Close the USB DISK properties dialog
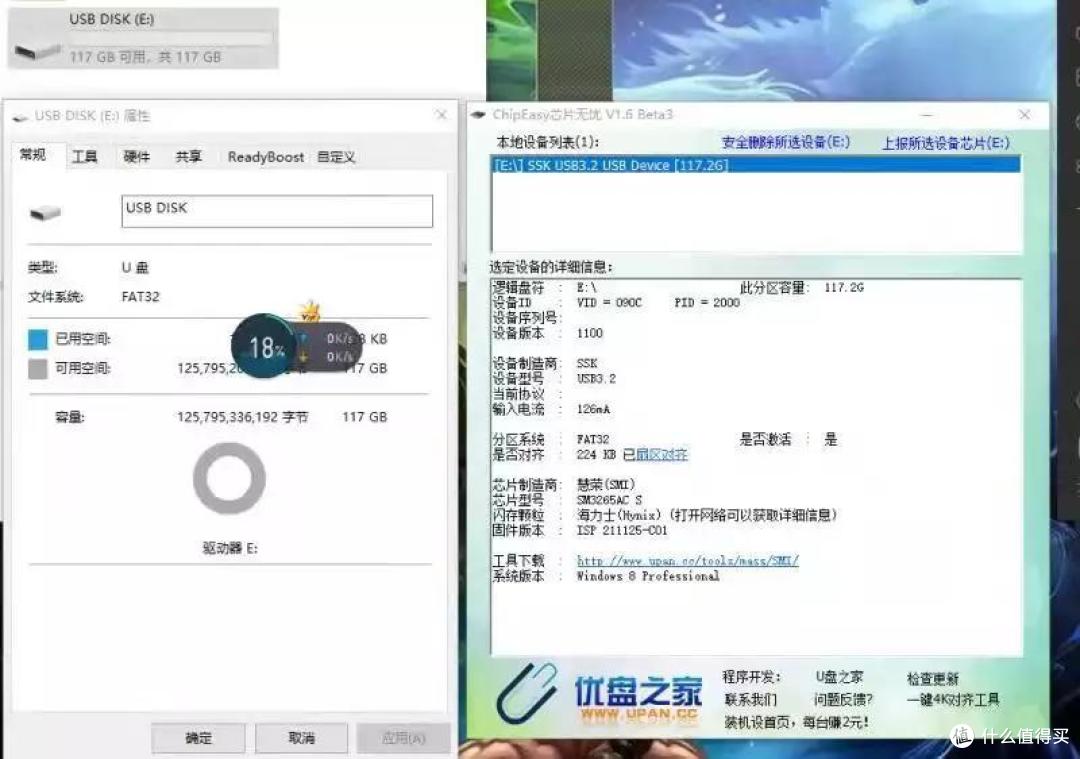The image size is (1080, 759). tap(442, 115)
